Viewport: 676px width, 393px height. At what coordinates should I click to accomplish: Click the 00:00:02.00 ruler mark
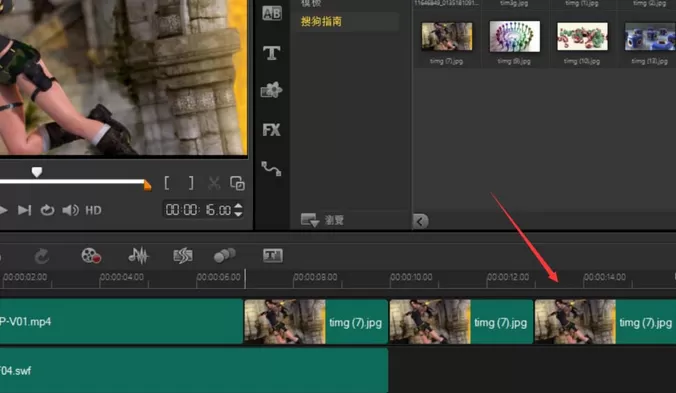(x=25, y=277)
